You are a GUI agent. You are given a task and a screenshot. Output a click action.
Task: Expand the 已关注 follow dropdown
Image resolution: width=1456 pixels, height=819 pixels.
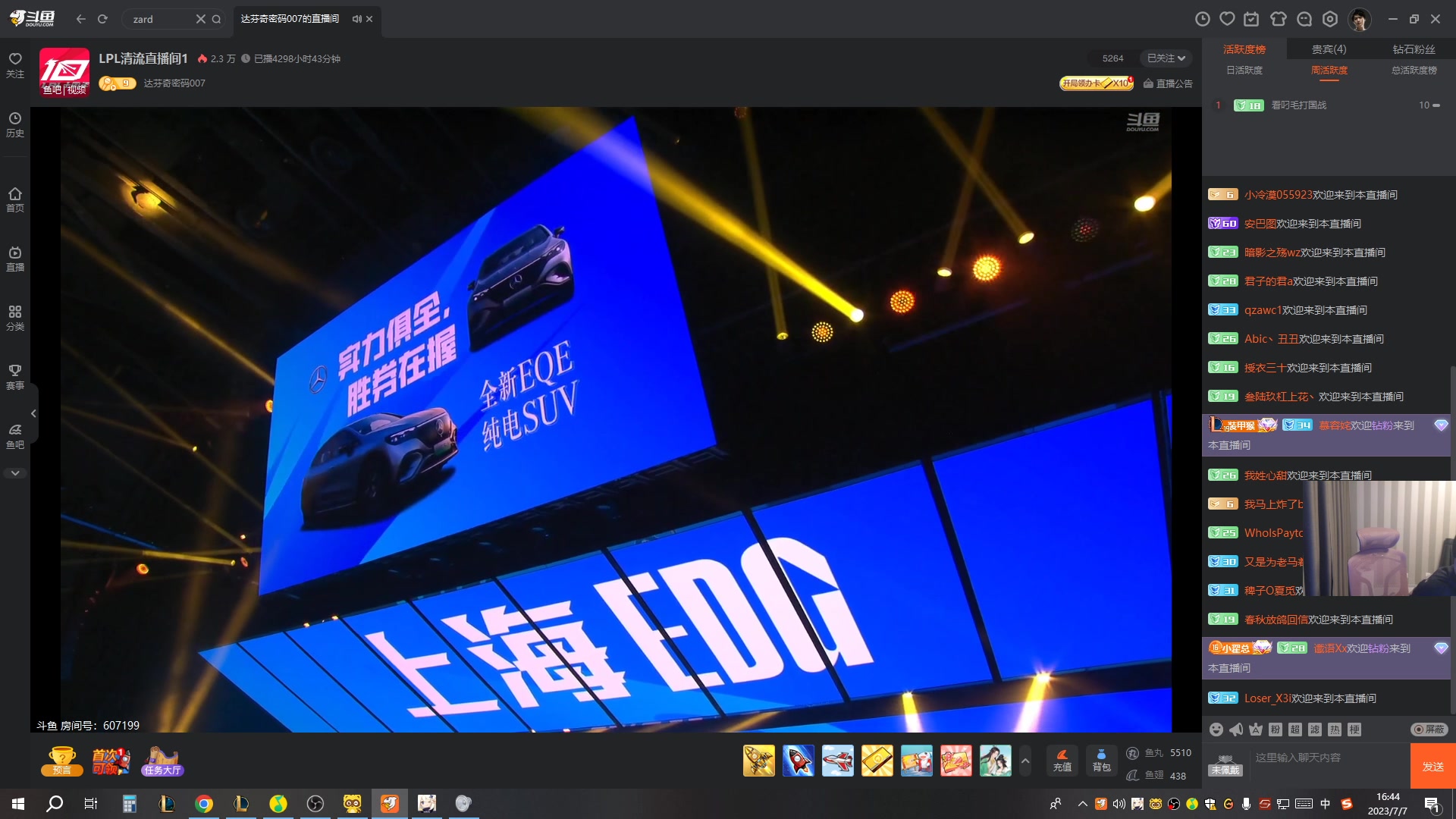click(x=1166, y=58)
